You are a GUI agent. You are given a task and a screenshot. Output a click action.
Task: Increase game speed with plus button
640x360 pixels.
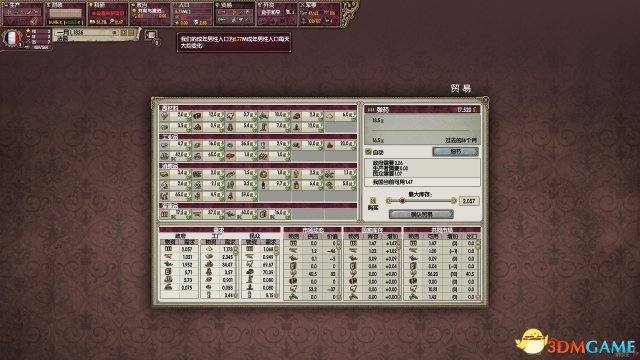click(x=124, y=32)
